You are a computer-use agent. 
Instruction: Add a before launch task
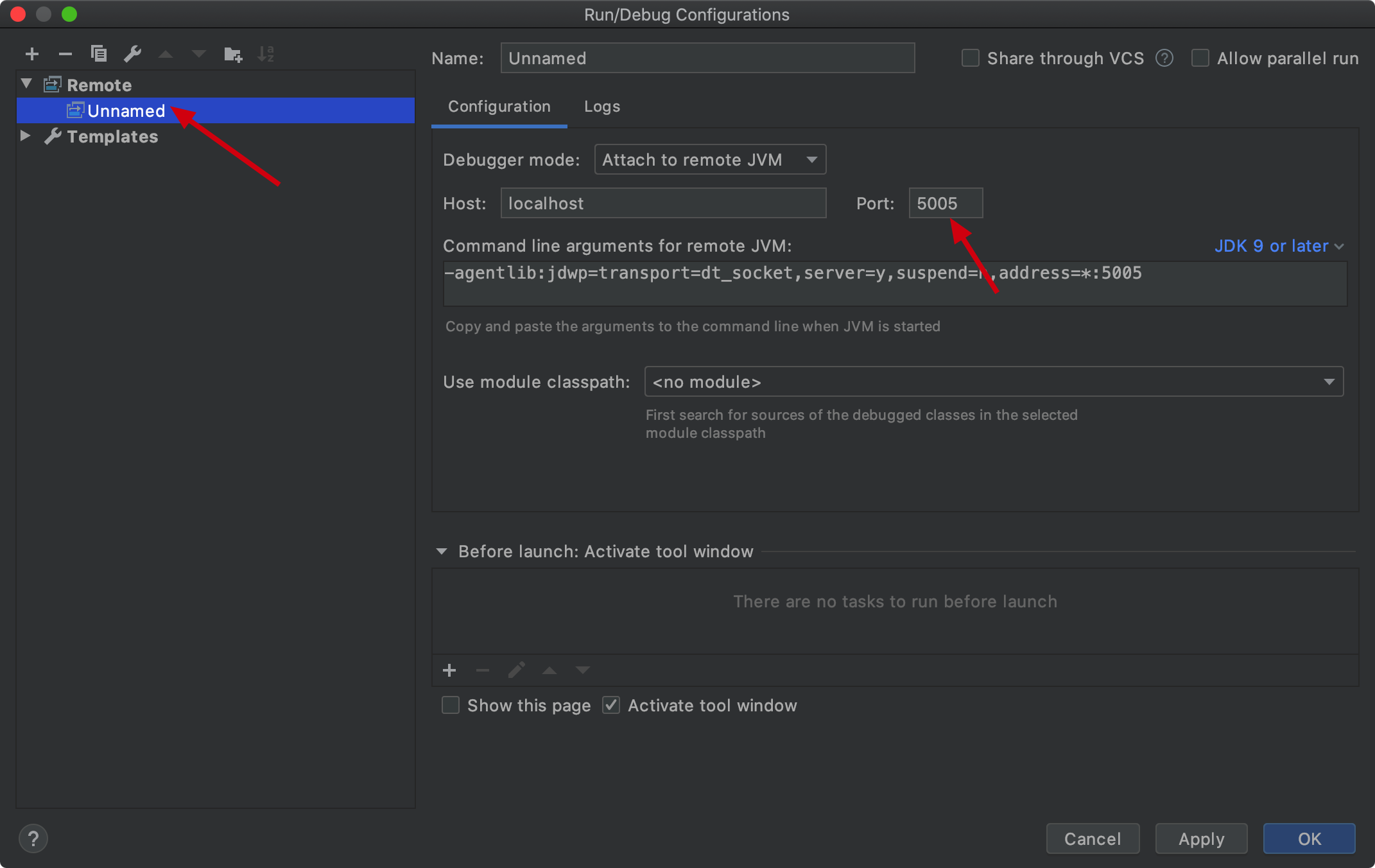click(x=449, y=671)
